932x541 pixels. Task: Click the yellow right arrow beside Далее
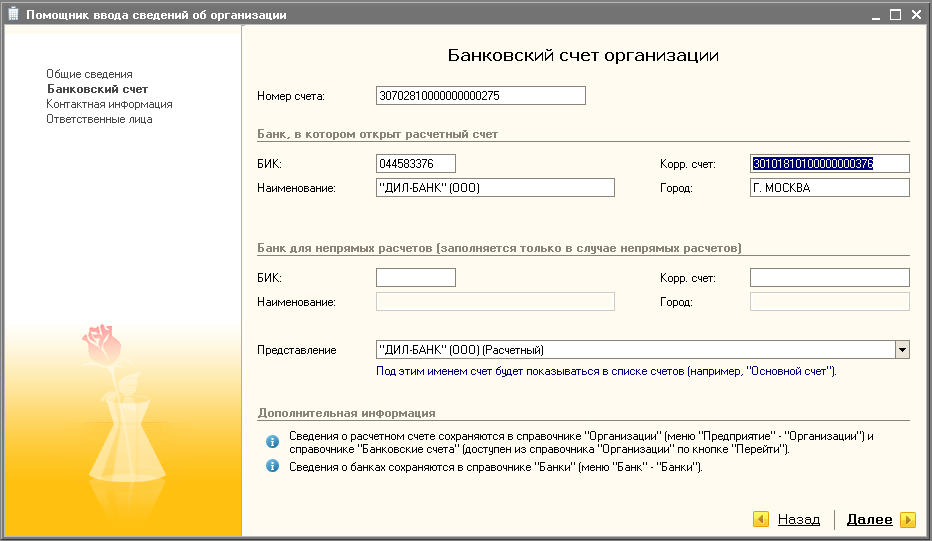click(907, 520)
